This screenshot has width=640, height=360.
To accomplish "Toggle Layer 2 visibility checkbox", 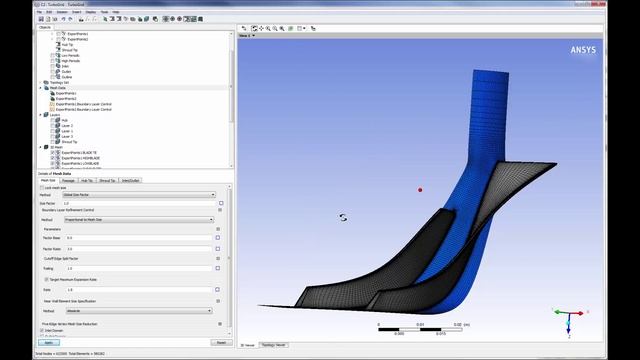I will [53, 125].
